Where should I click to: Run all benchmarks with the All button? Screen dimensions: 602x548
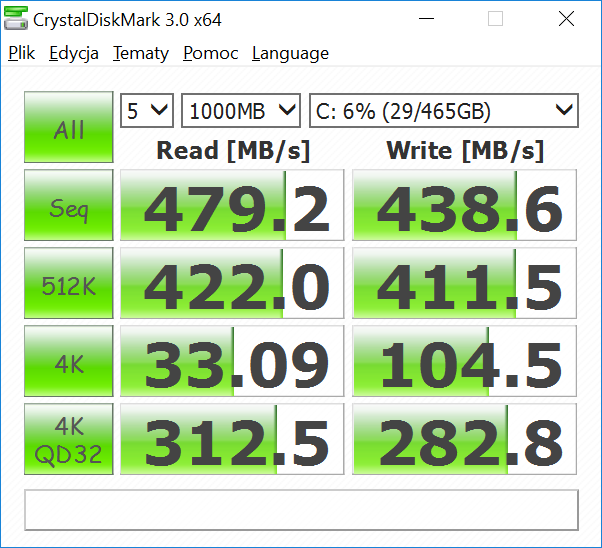pyautogui.click(x=69, y=127)
